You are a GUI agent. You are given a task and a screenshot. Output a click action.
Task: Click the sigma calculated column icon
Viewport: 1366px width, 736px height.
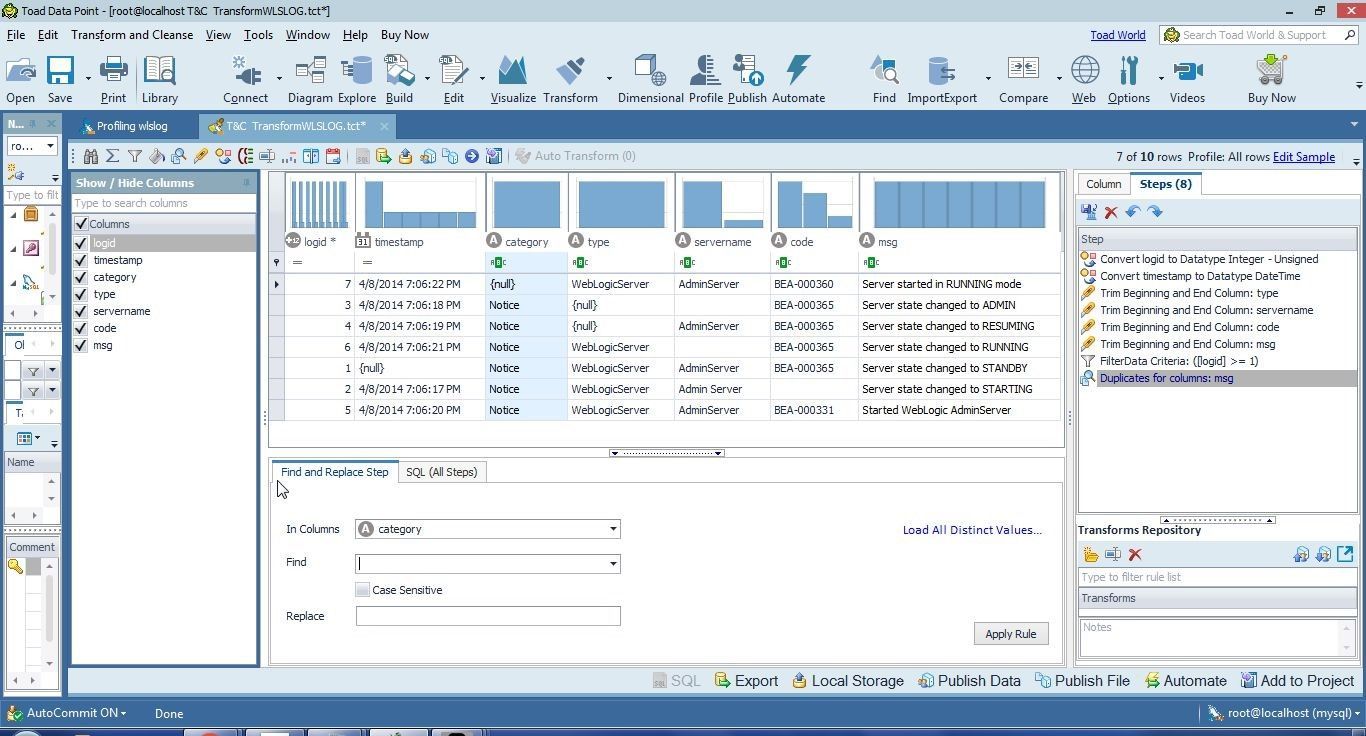click(112, 156)
